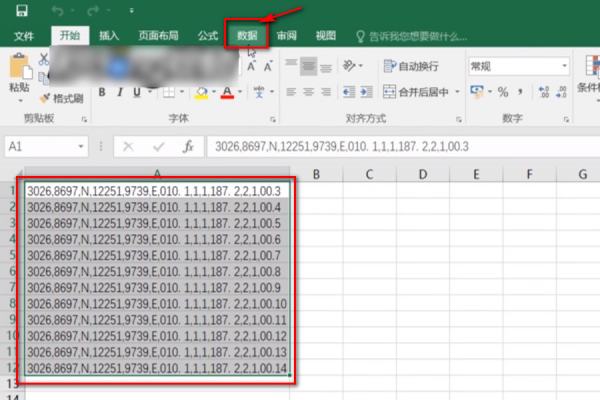600x400 pixels.
Task: Click inside the formula bar text
Action: point(342,147)
